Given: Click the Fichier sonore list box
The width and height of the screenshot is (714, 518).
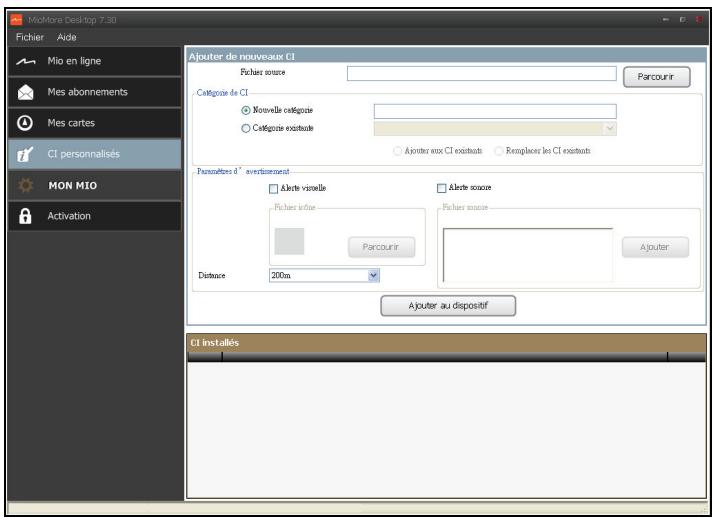Looking at the screenshot, I should 528,255.
